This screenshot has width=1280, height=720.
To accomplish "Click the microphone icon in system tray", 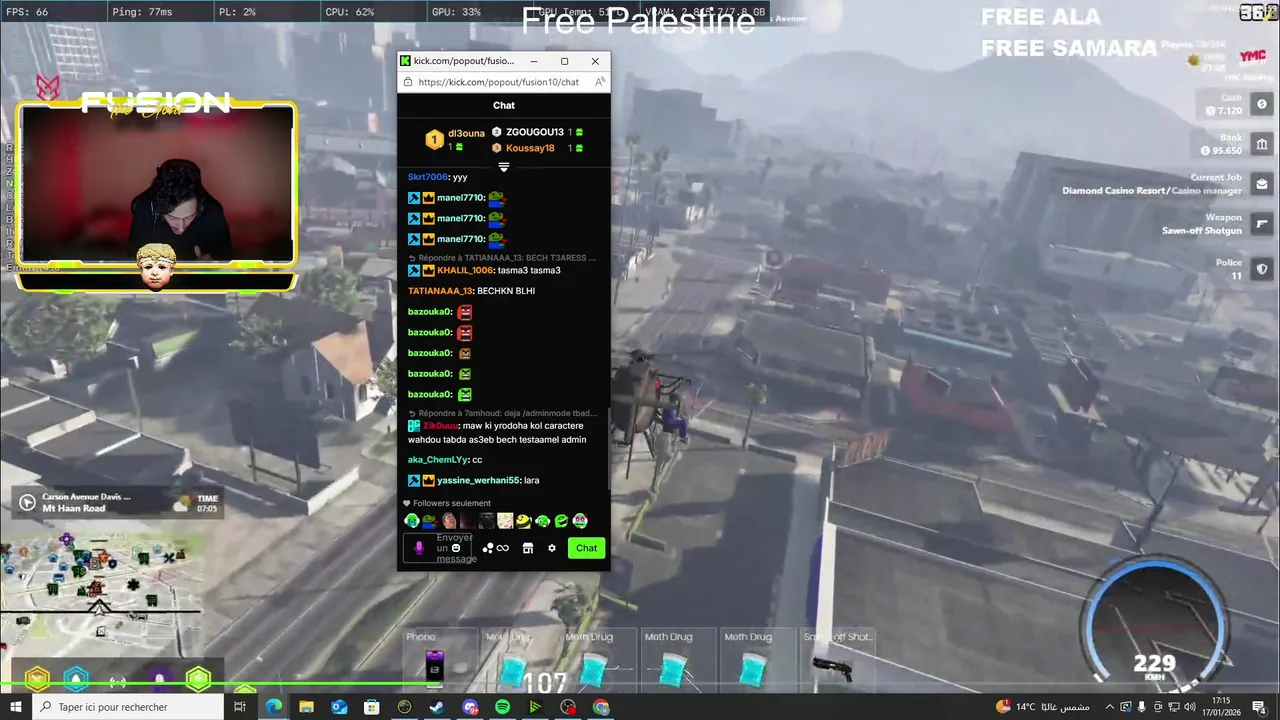I will [1142, 707].
